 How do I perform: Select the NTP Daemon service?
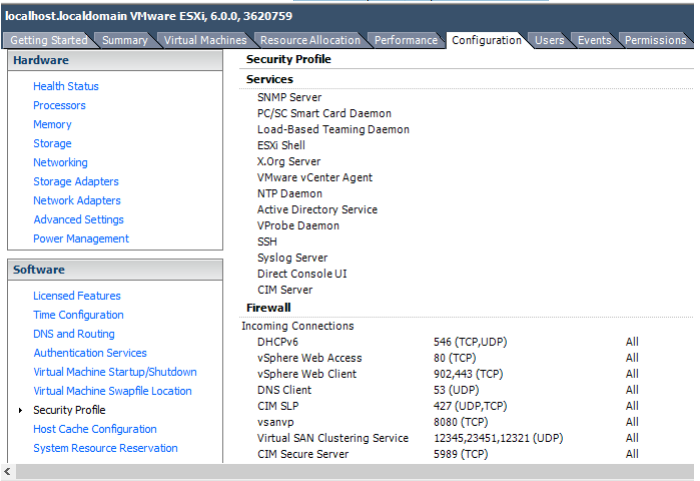290,194
